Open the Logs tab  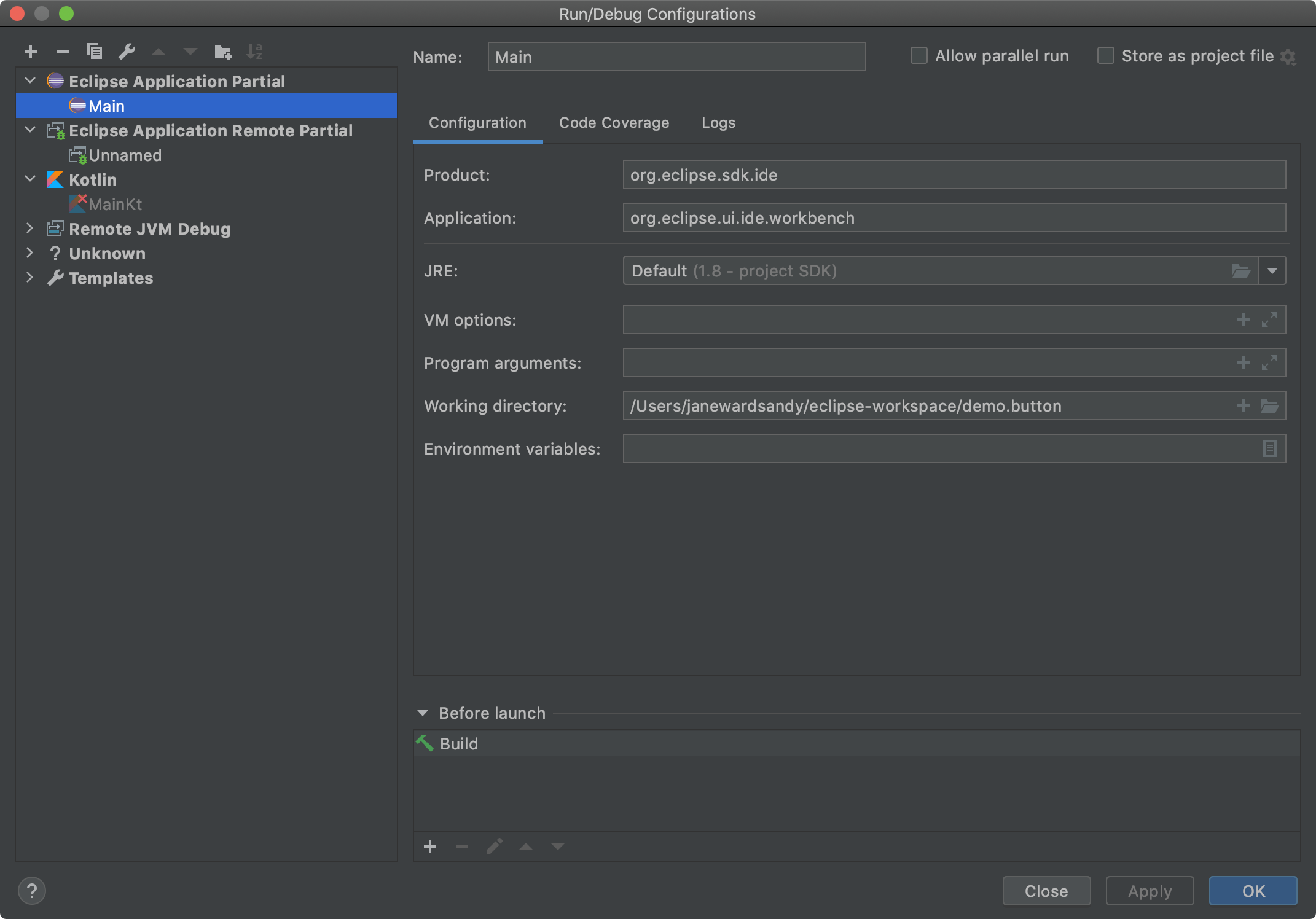click(x=718, y=123)
